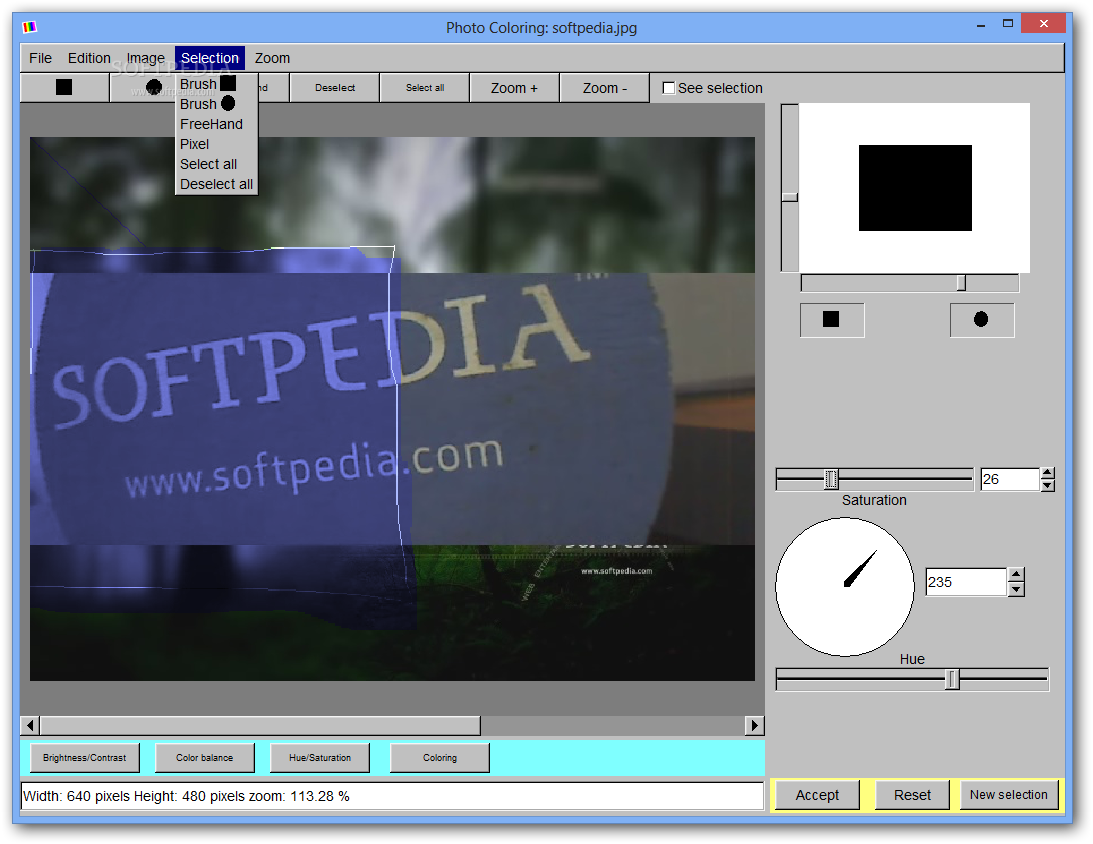1093x844 pixels.
Task: Open the Zoom menu
Action: pyautogui.click(x=273, y=58)
